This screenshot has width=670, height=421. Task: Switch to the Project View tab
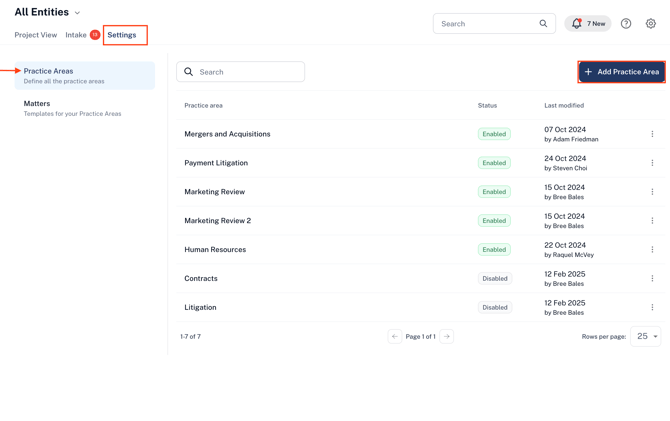point(36,35)
